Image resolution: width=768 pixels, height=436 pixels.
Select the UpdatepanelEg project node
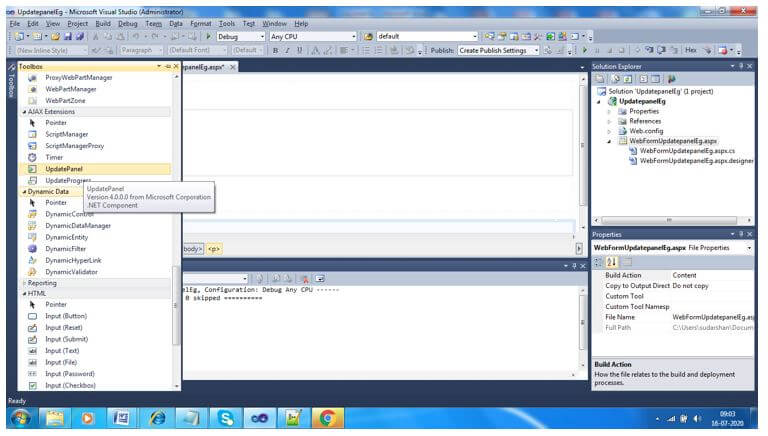point(642,101)
